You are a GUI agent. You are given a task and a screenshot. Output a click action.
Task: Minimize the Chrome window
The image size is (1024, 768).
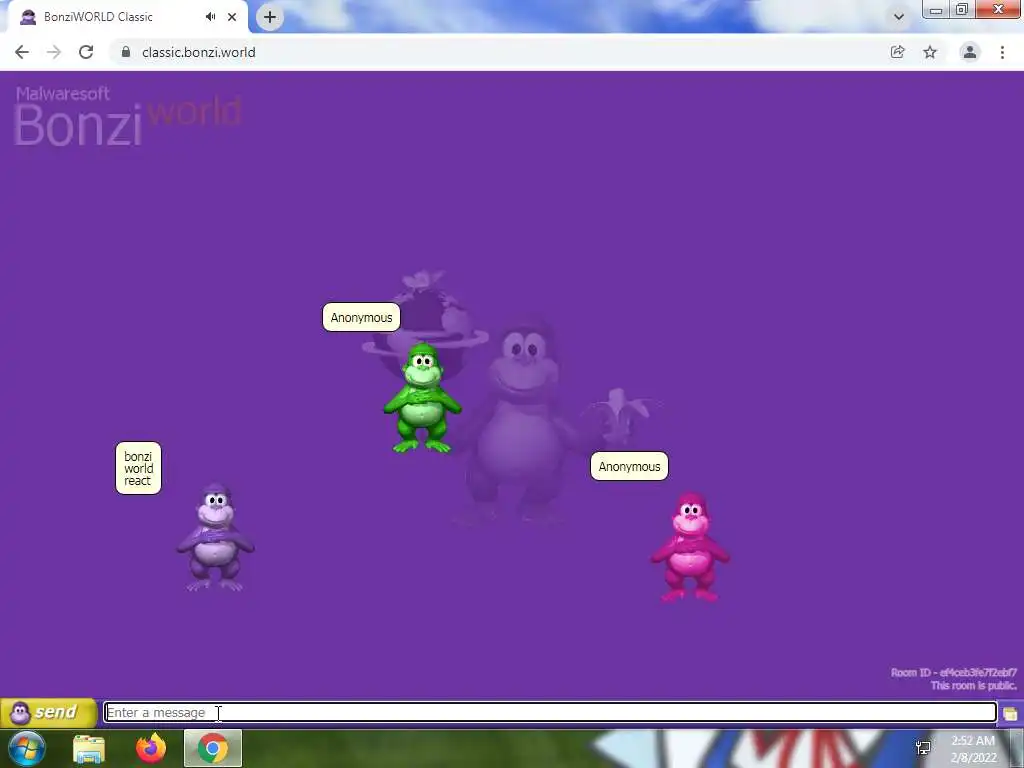coord(936,10)
